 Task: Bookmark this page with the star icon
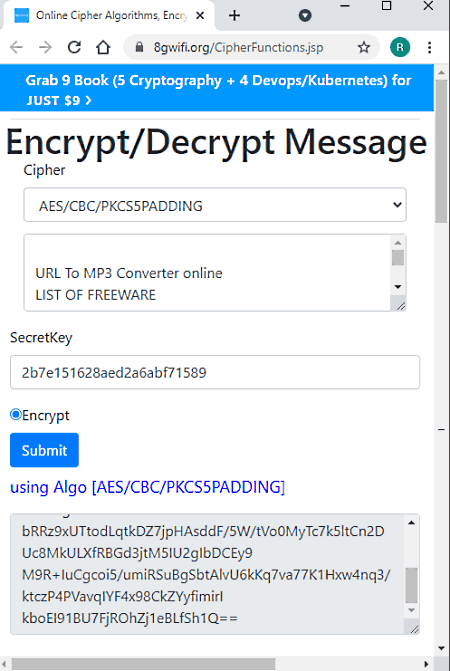(x=364, y=47)
